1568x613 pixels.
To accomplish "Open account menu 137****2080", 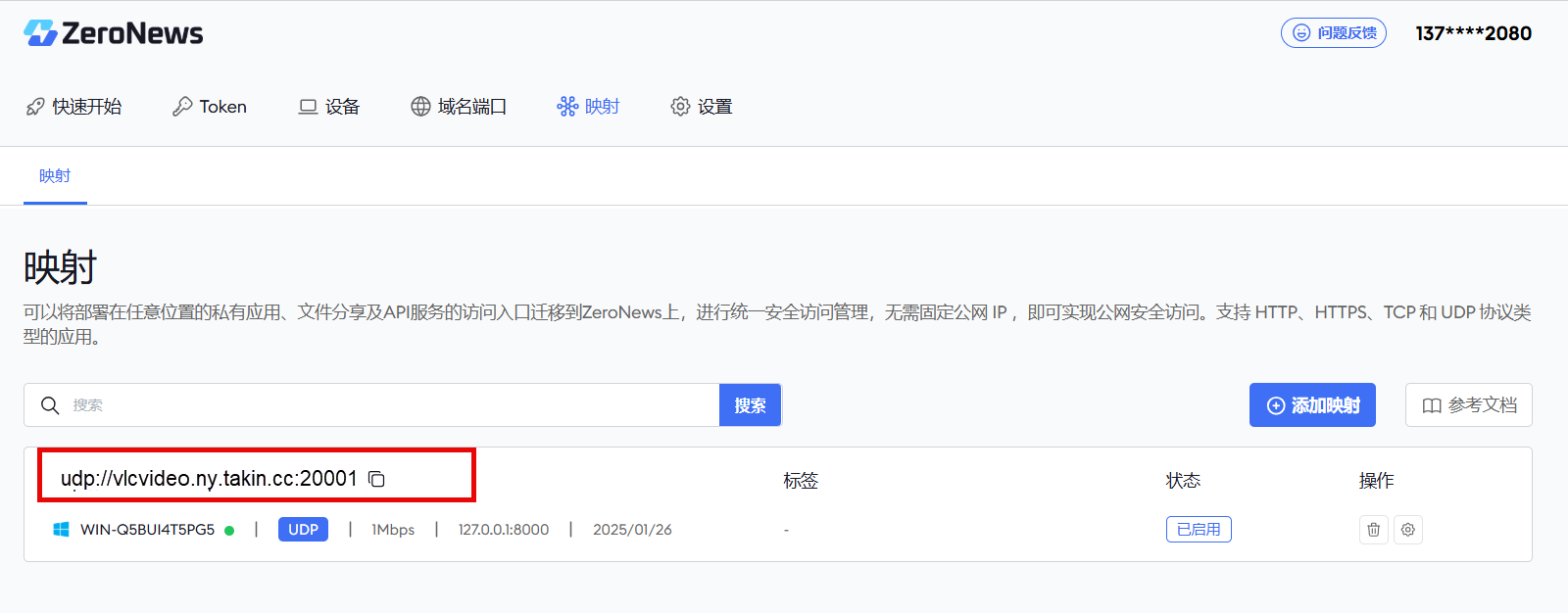I will [x=1473, y=33].
